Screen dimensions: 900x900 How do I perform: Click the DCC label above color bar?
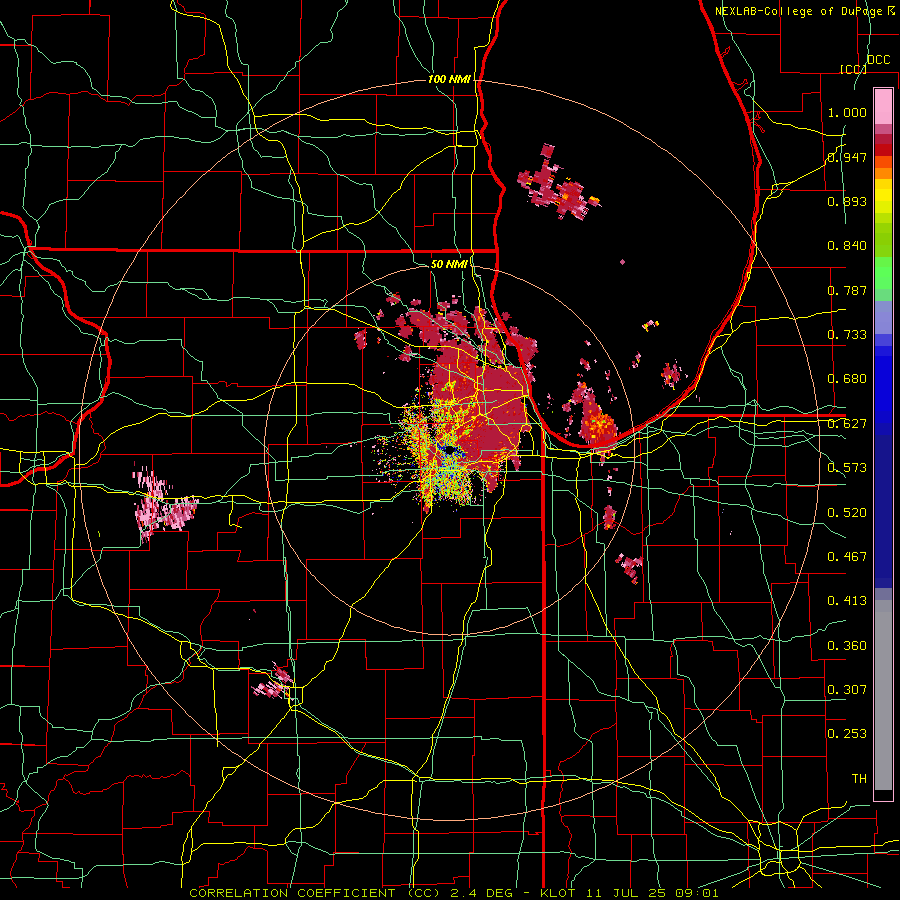(x=878, y=60)
